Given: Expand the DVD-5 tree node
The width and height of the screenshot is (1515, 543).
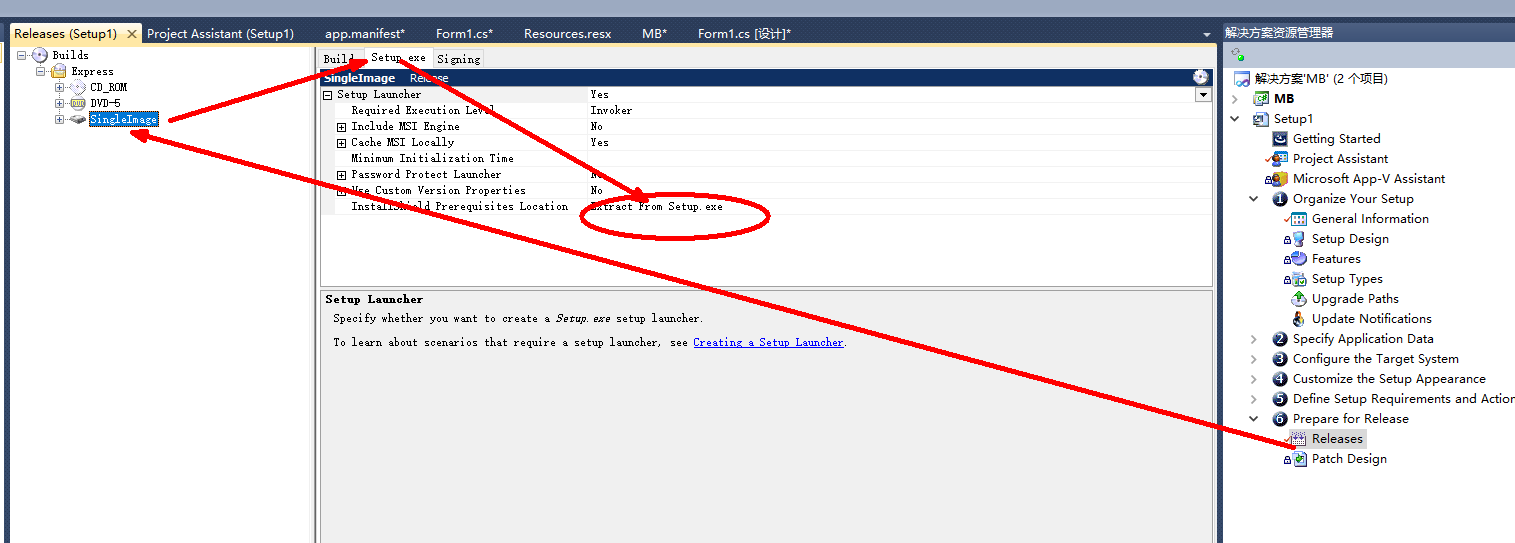Looking at the screenshot, I should point(60,103).
